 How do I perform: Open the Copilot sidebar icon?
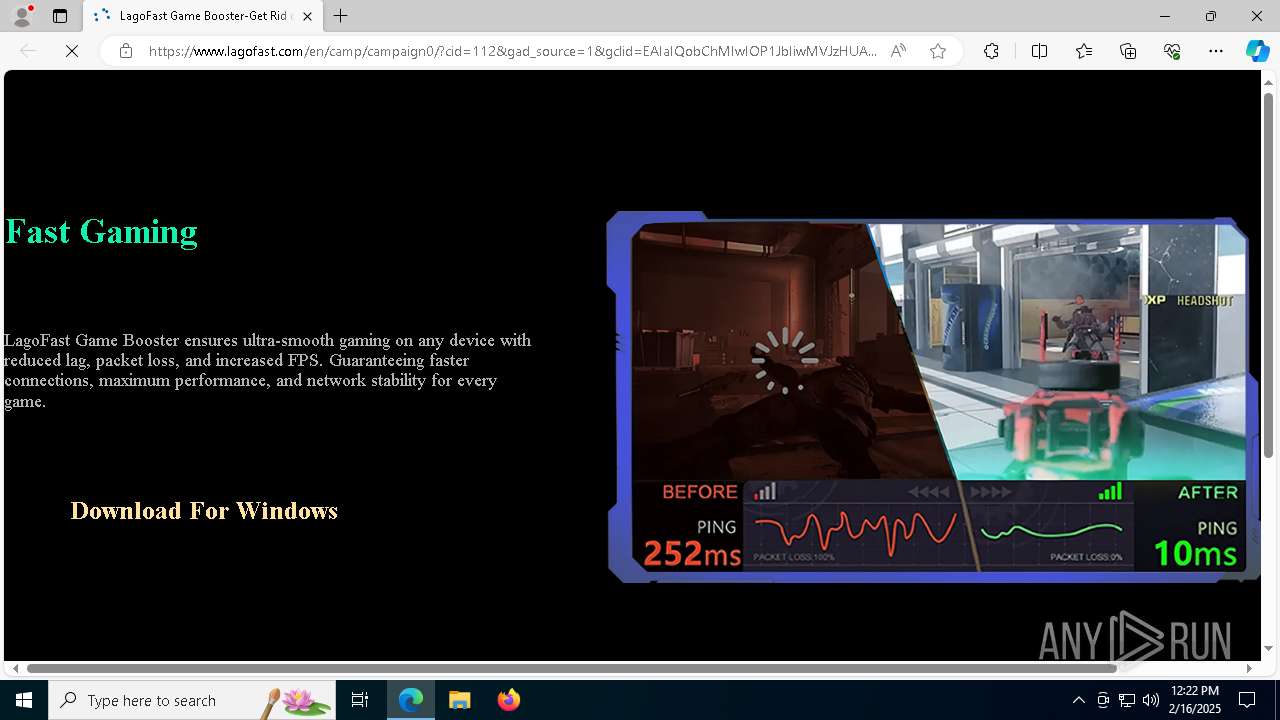pyautogui.click(x=1257, y=51)
